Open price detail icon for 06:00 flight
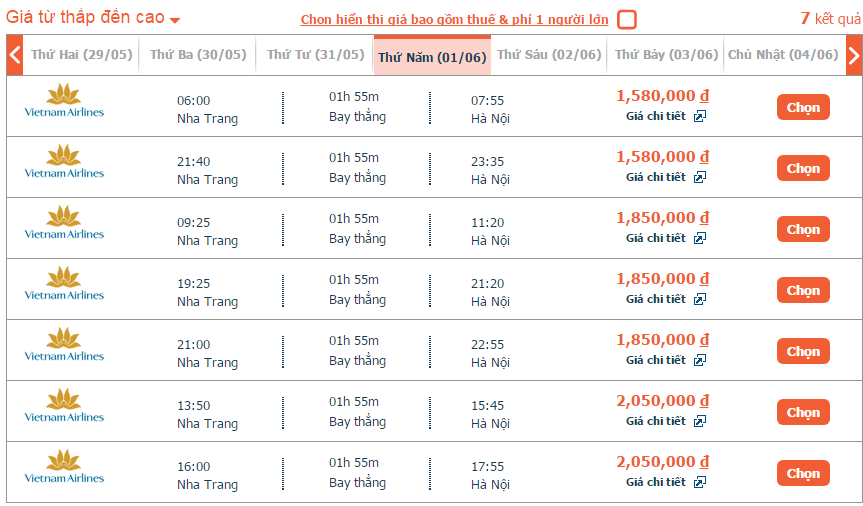Image resolution: width=863 pixels, height=506 pixels. point(700,116)
